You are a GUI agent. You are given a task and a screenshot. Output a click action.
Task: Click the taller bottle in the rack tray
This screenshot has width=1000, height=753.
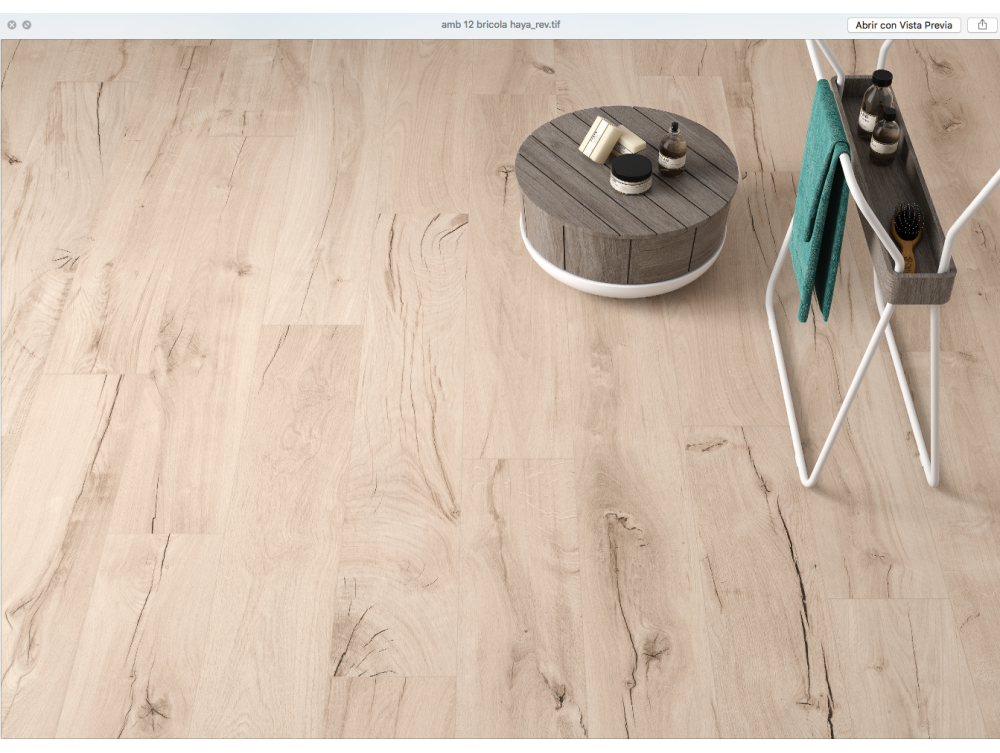pos(877,100)
